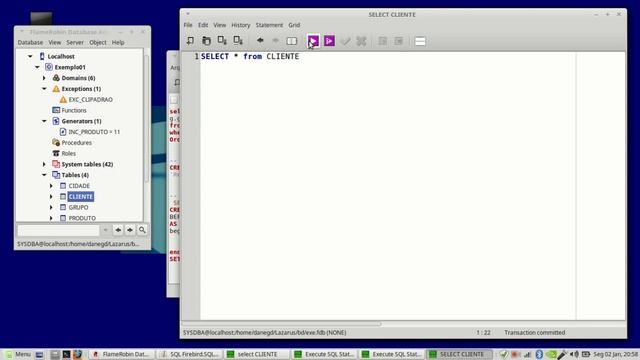The height and width of the screenshot is (360, 640).
Task: Click the search magnifier icon in FlameRobin window
Action: (x=142, y=230)
